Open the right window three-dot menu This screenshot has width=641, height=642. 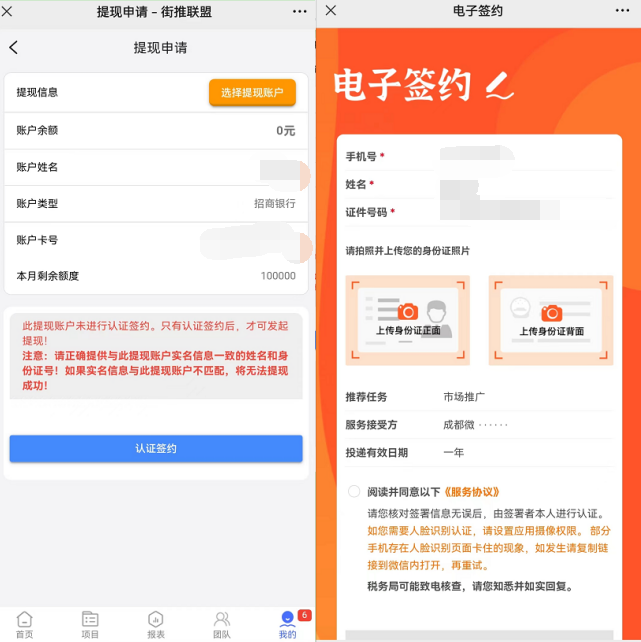pos(618,11)
